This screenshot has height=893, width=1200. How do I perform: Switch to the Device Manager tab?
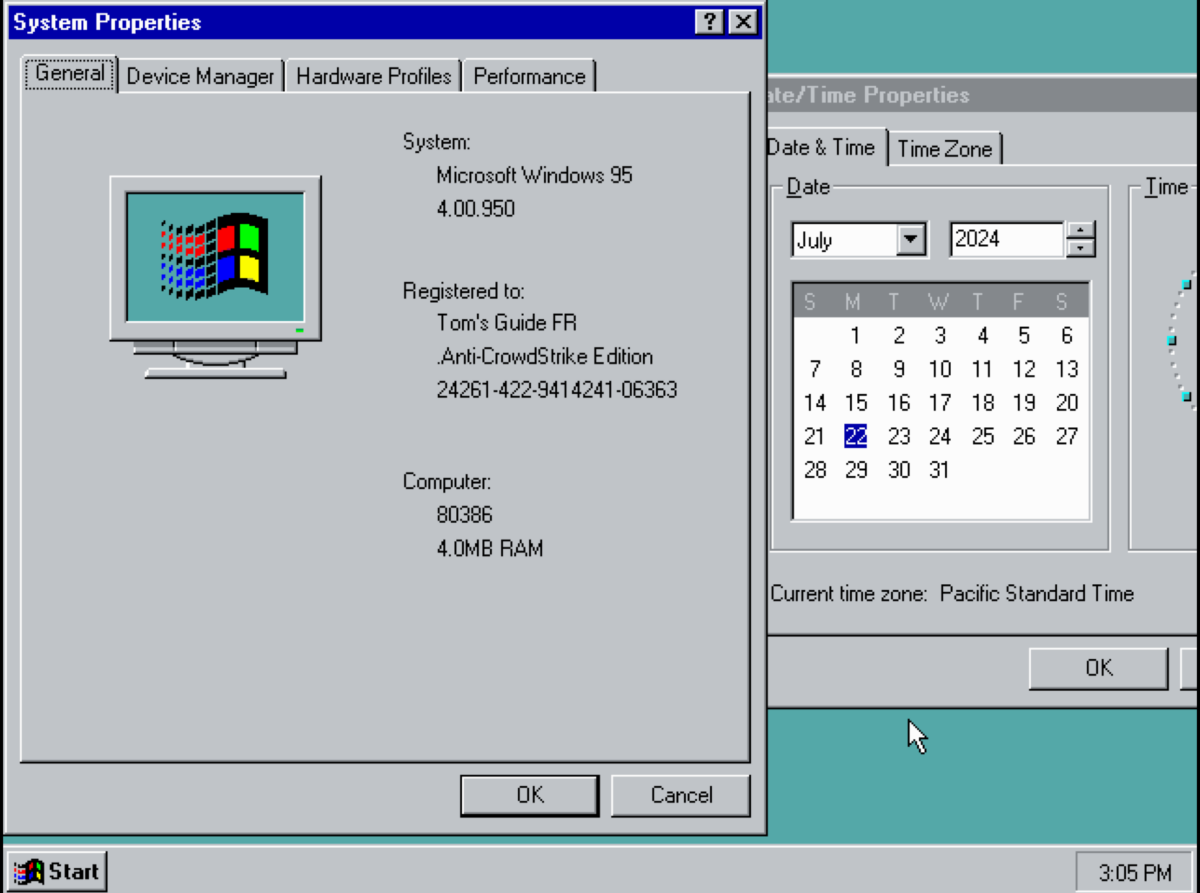[200, 77]
